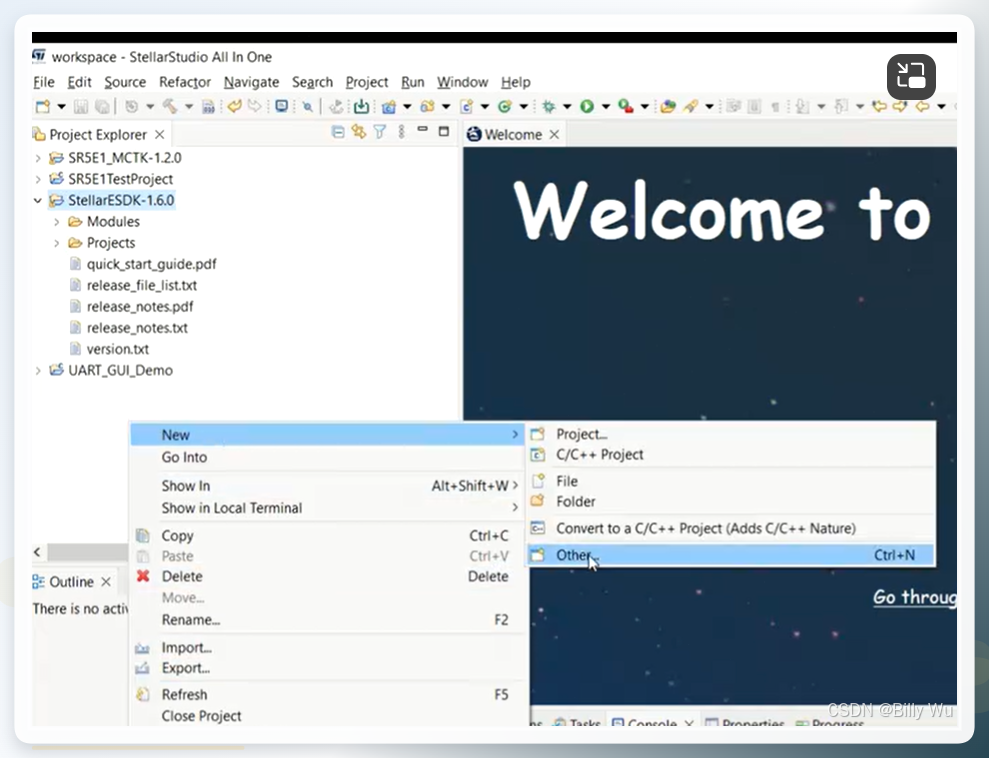Viewport: 989px width, 758px height.
Task: Select the release_file_list.txt file
Action: click(142, 286)
